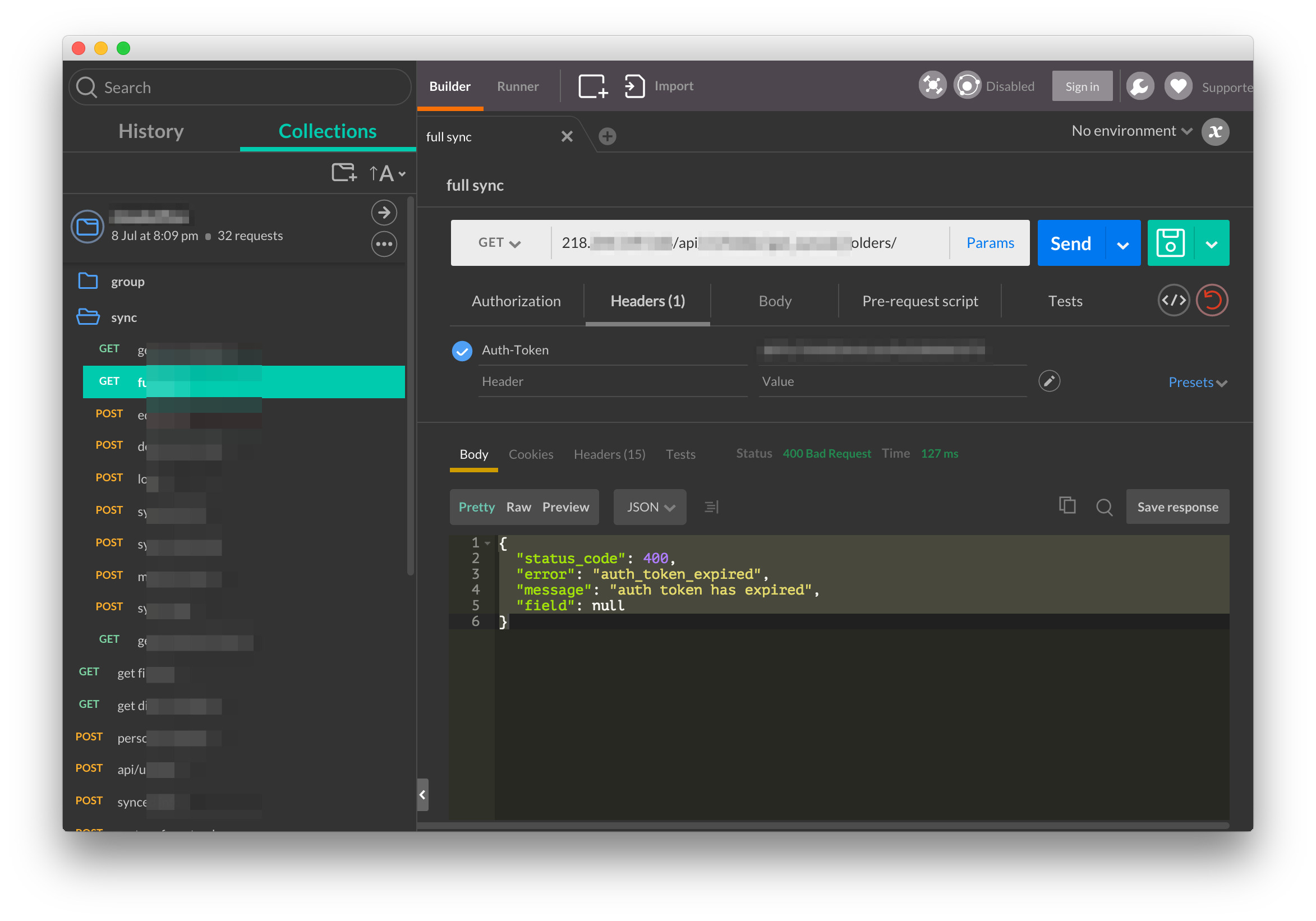This screenshot has width=1316, height=921.
Task: Open the JSON format dropdown
Action: 650,507
